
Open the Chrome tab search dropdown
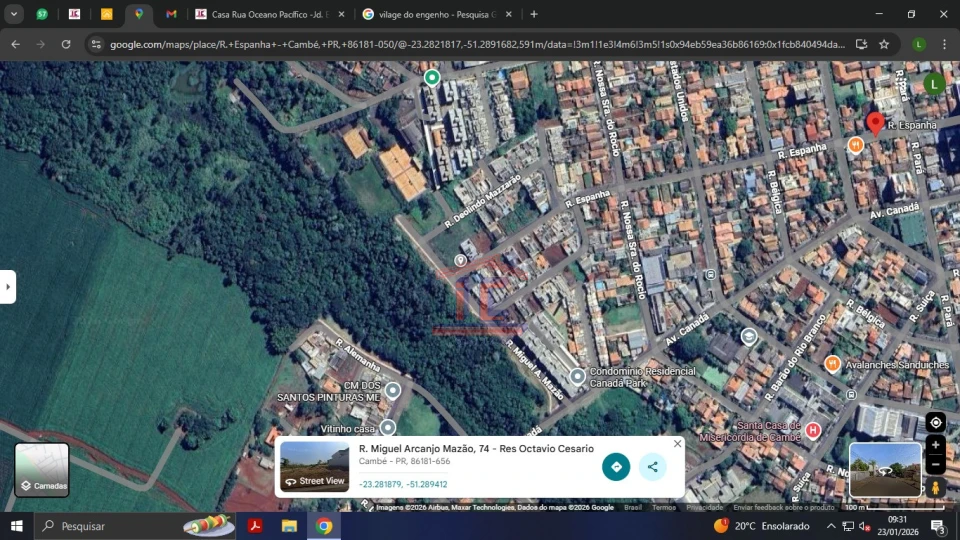14,14
